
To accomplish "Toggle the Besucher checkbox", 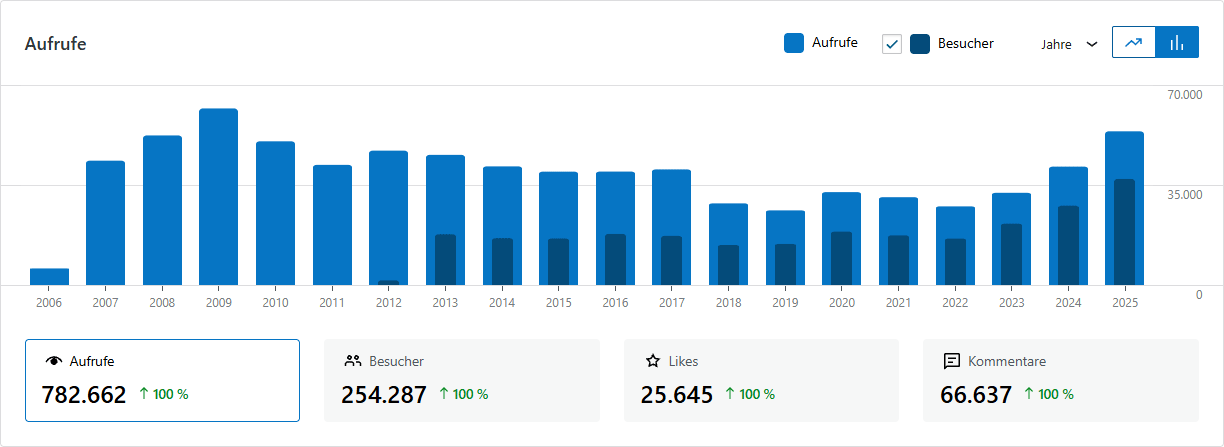I will coord(892,43).
